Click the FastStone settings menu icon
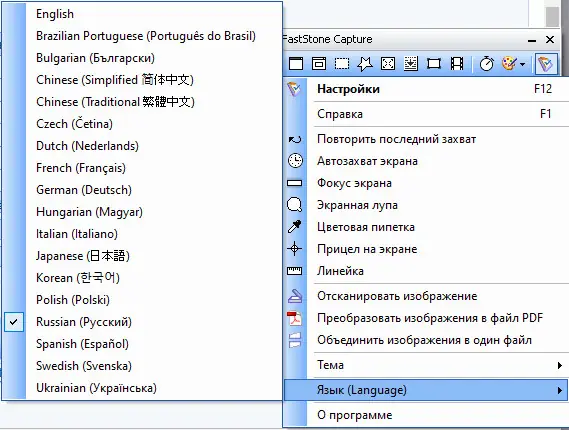 (546, 64)
